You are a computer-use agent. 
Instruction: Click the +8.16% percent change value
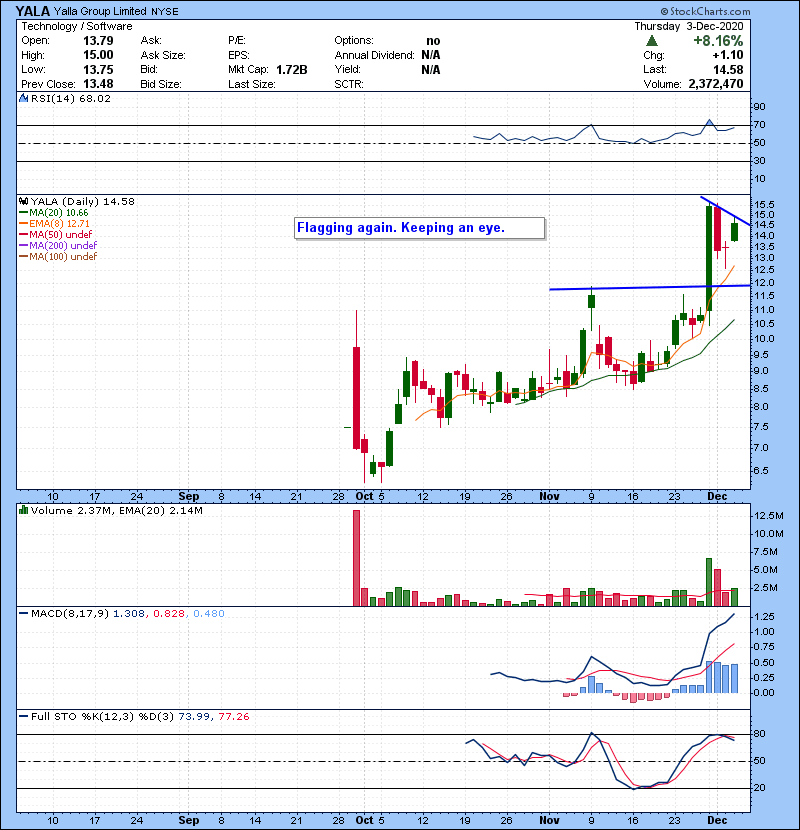[x=718, y=41]
